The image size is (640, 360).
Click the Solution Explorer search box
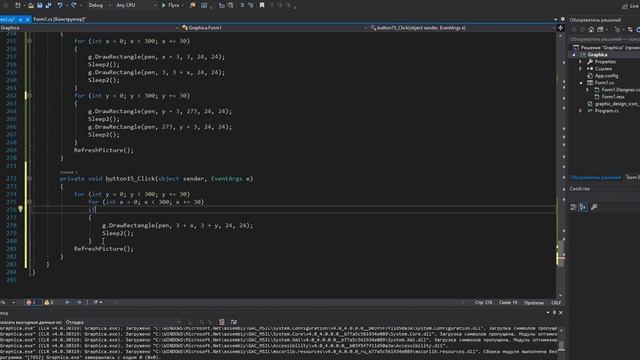(604, 39)
